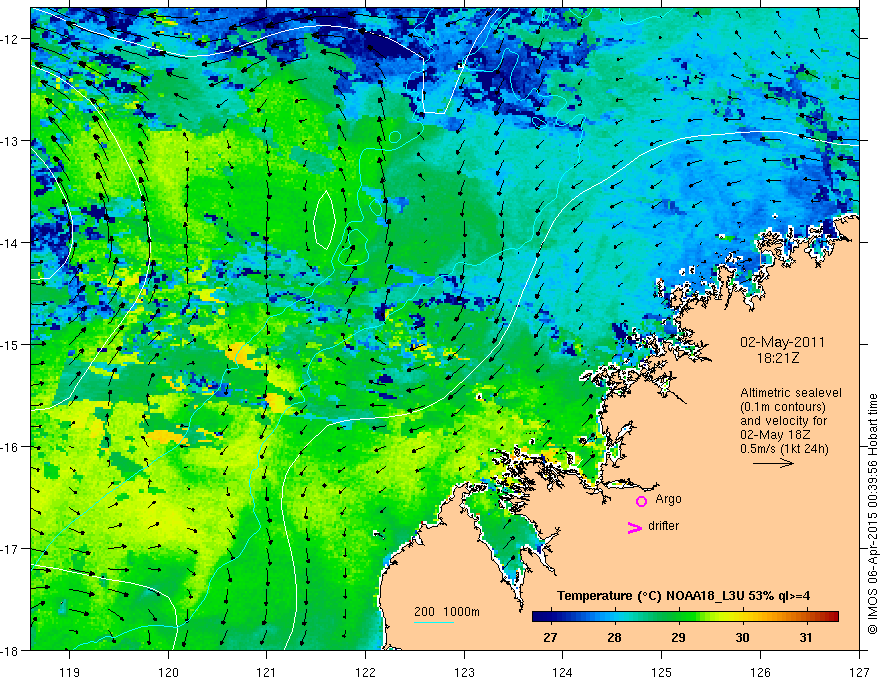Click latitude axis label -15
The width and height of the screenshot is (880, 680).
(11, 344)
